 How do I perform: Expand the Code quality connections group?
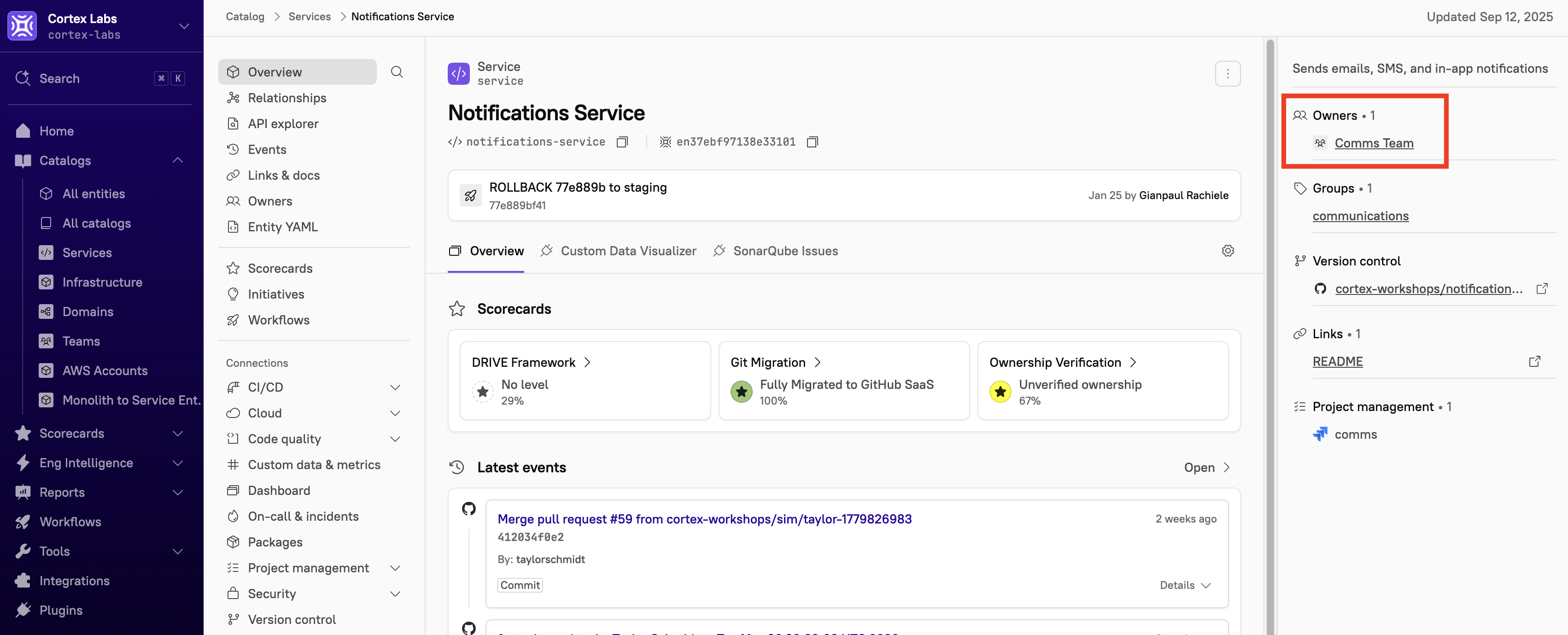coord(395,439)
